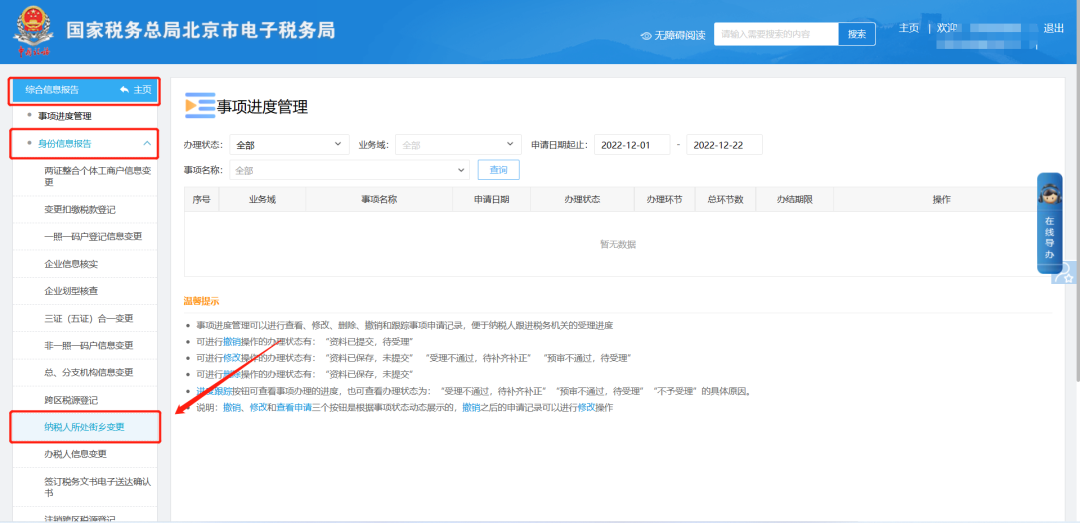Viewport: 1080px width, 523px height.
Task: Click the 无障碍阅读 eye icon
Action: 646,35
